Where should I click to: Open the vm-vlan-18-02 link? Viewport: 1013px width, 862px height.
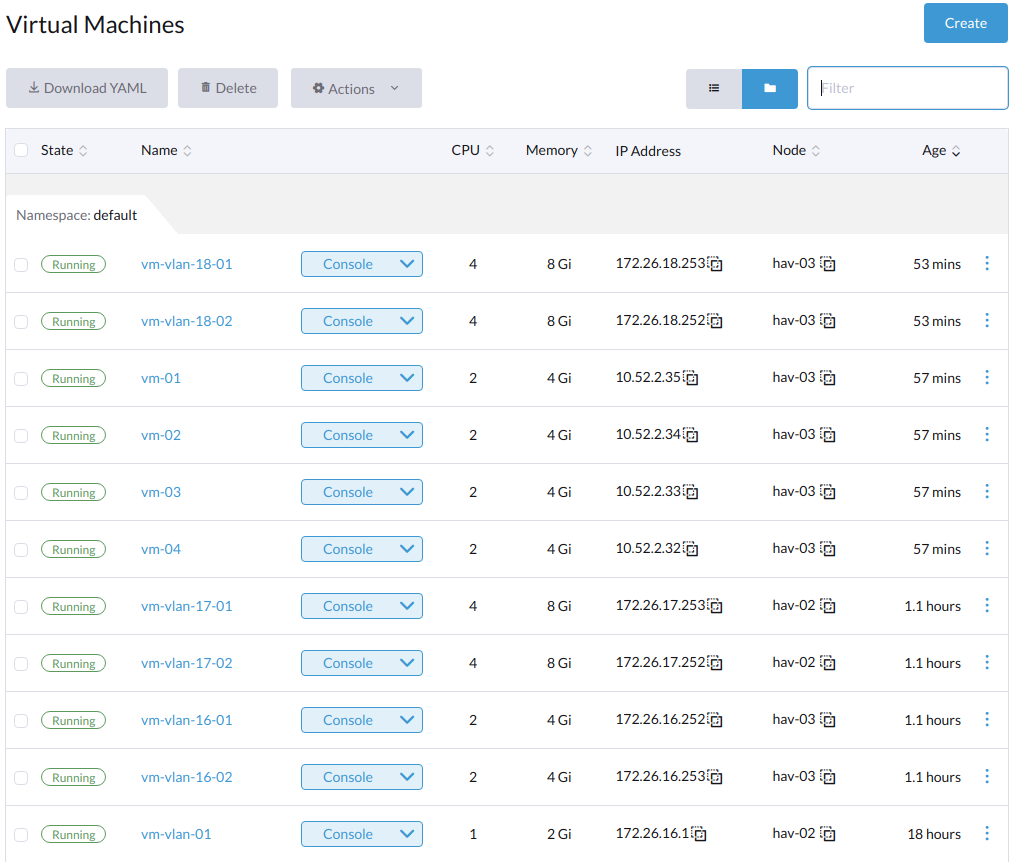pos(187,321)
